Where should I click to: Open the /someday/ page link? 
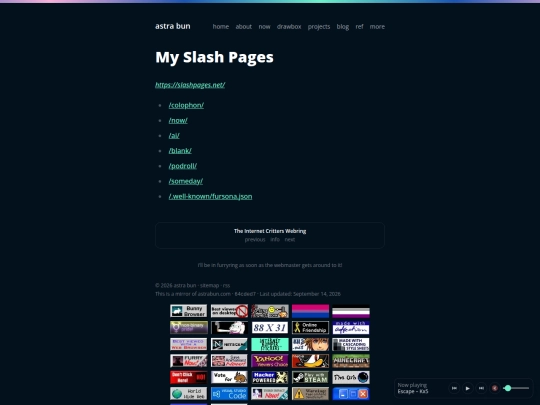[x=186, y=181]
